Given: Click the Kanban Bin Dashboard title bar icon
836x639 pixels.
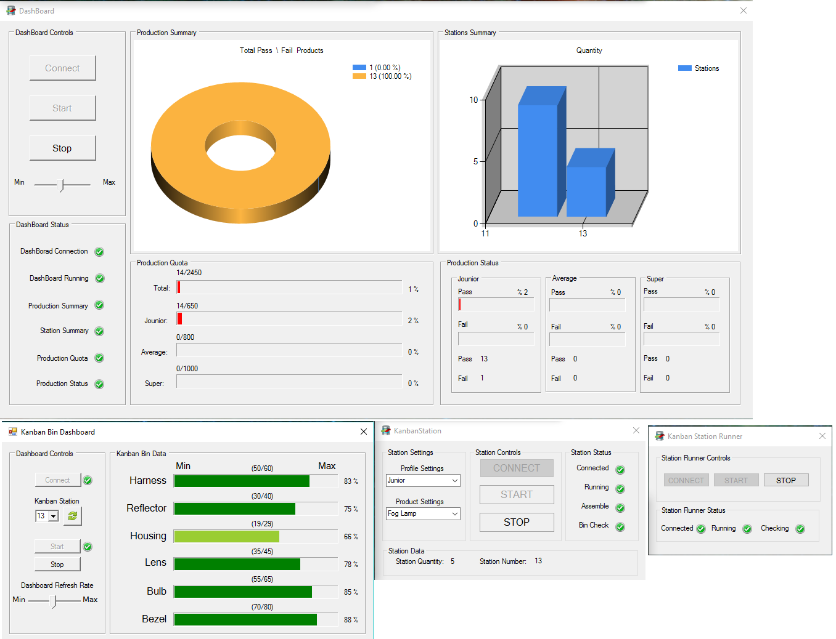Looking at the screenshot, I should coord(13,432).
